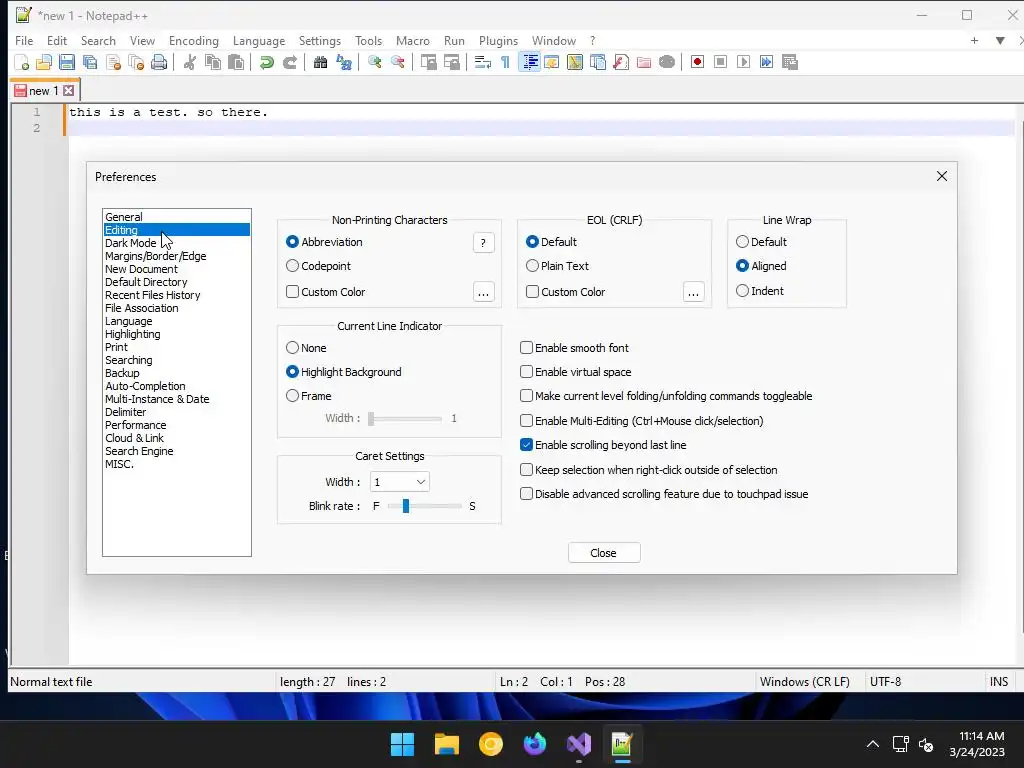This screenshot has width=1024, height=768.
Task: Click the Cut scissors icon
Action: 189,62
